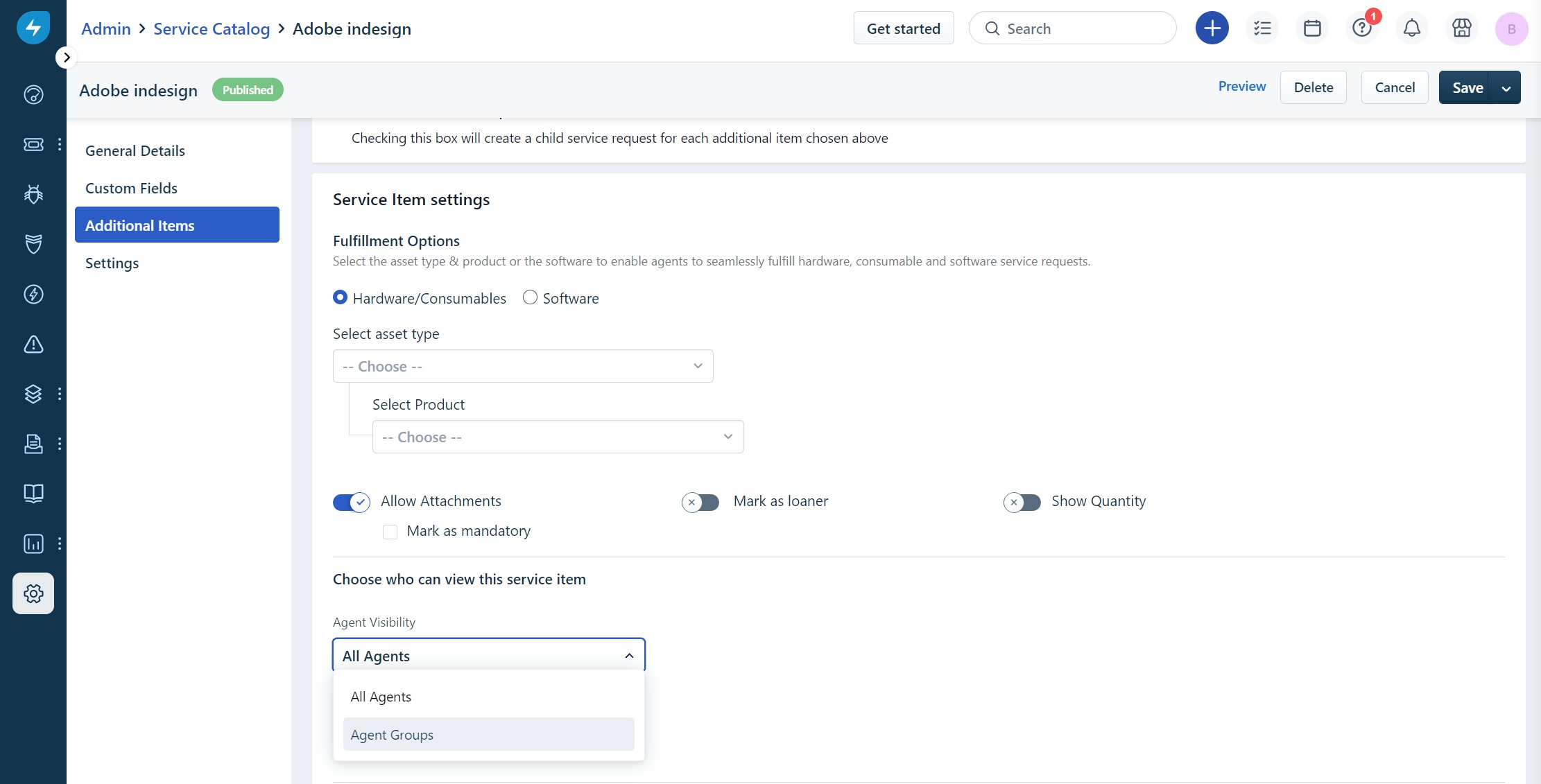Click the blue plus new-item button
This screenshot has height=784, width=1541.
tap(1212, 28)
